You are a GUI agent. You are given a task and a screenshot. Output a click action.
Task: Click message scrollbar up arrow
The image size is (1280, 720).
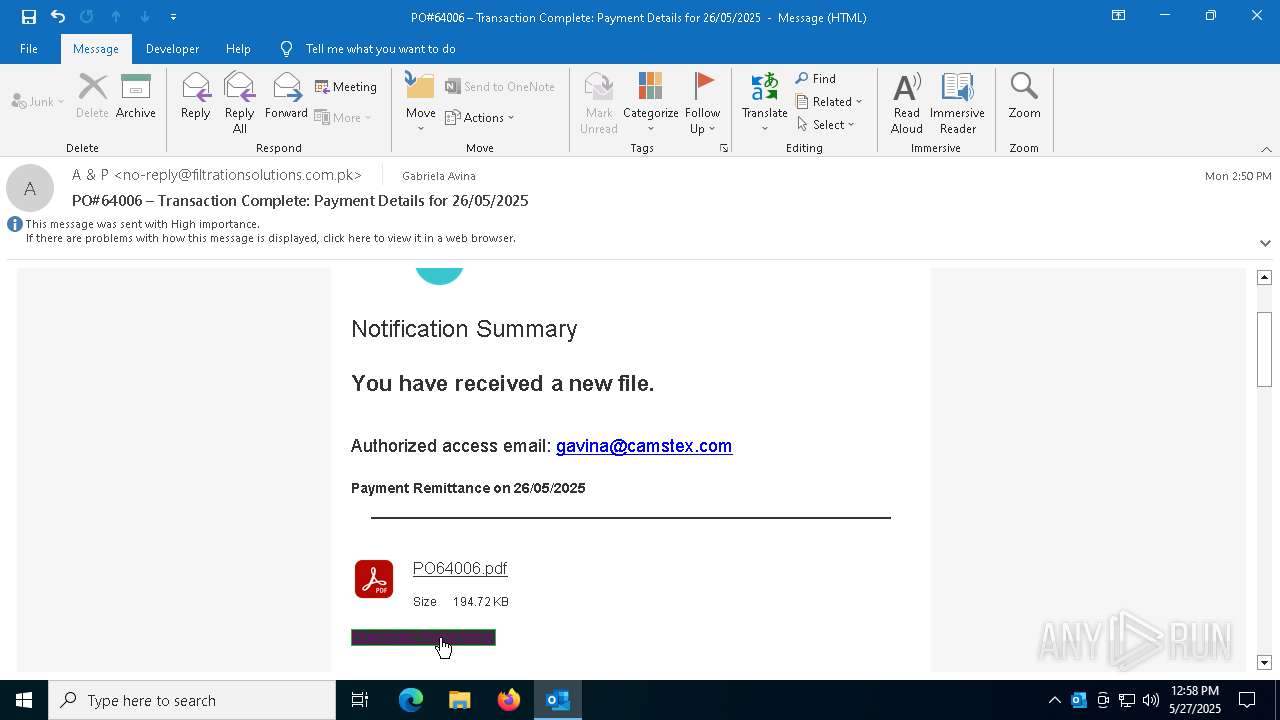1264,277
